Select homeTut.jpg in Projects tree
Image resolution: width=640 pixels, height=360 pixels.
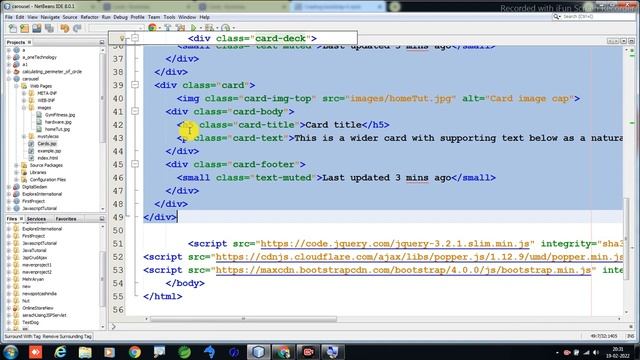[57, 129]
